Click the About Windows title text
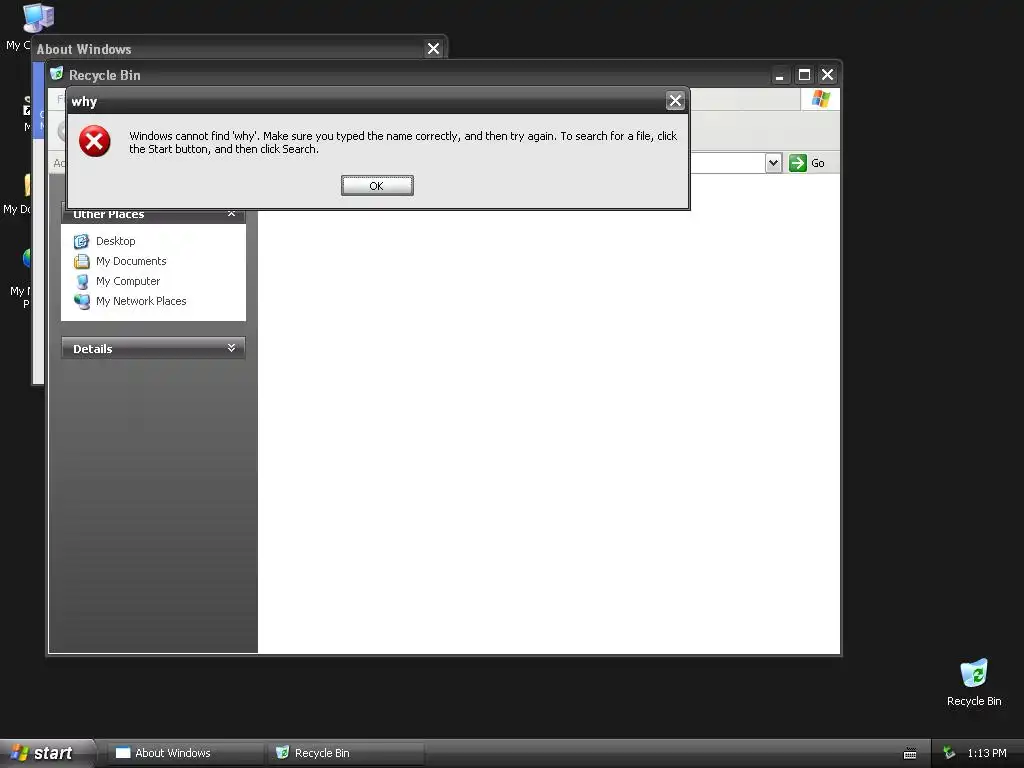Image resolution: width=1024 pixels, height=768 pixels. tap(84, 49)
